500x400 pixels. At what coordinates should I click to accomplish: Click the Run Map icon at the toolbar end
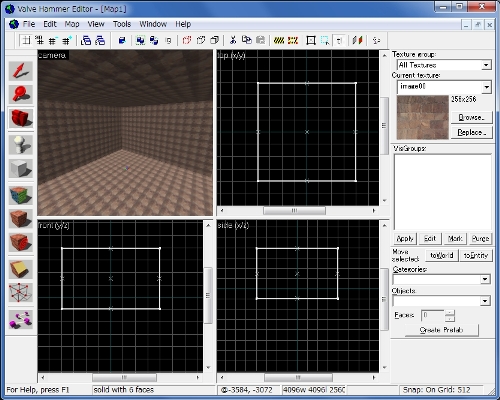pyautogui.click(x=377, y=41)
